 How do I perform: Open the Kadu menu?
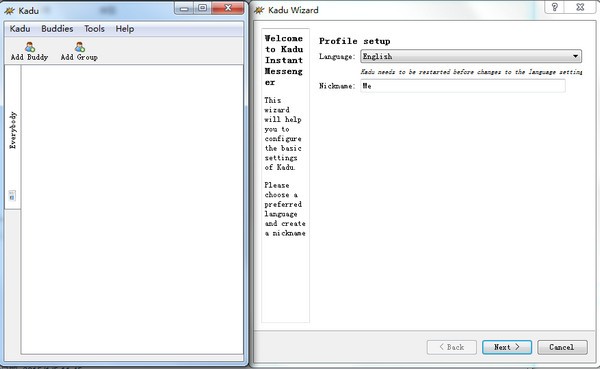click(20, 29)
